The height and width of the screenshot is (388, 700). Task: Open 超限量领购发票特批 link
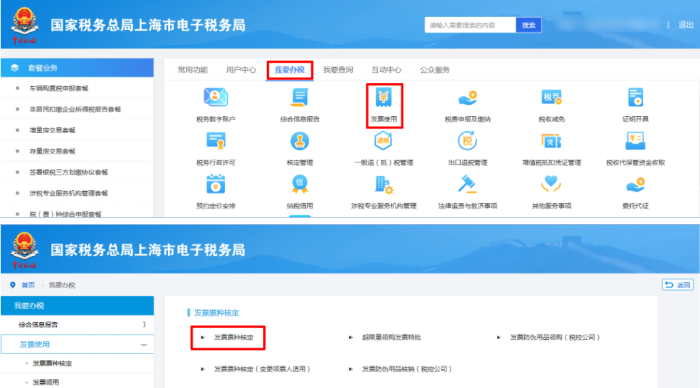click(391, 337)
